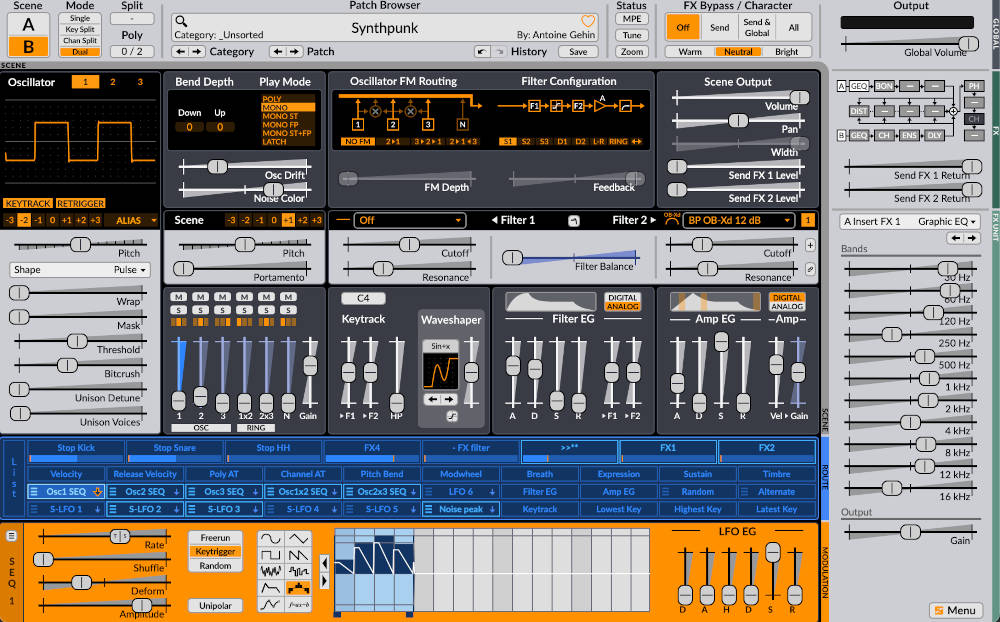Open the Osc1 SEQ modulator arrow menu
Viewport: 1000px width, 622px height.
click(x=97, y=492)
